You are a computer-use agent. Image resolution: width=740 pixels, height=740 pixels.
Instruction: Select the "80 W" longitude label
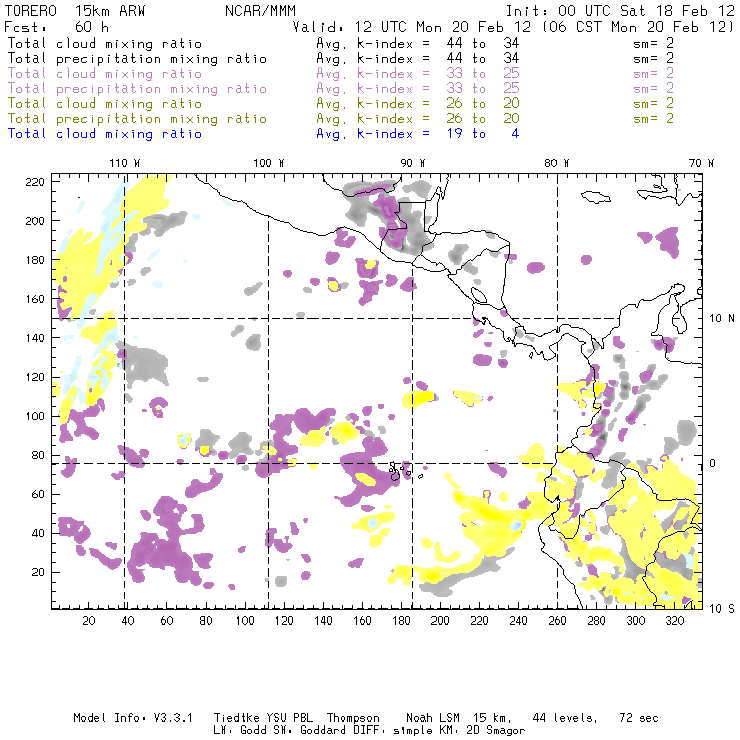click(556, 163)
